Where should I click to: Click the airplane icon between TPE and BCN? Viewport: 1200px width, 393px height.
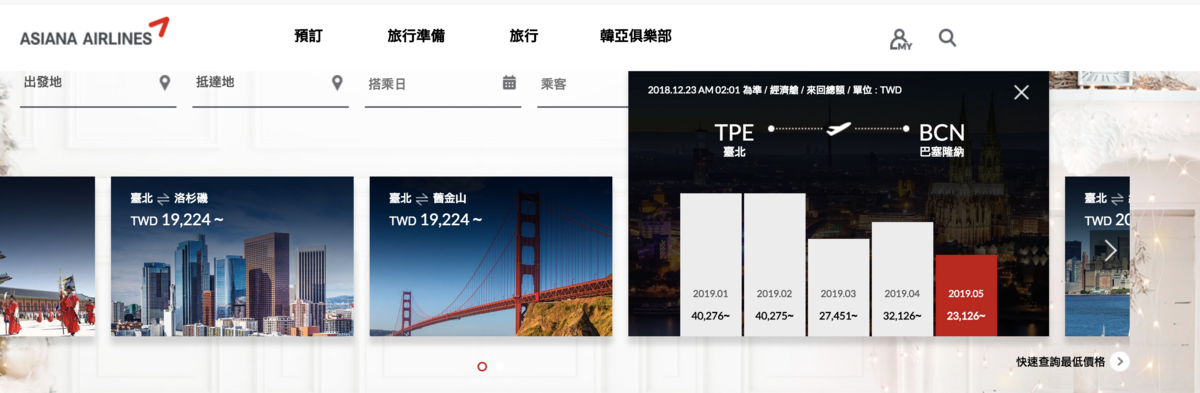tap(838, 128)
